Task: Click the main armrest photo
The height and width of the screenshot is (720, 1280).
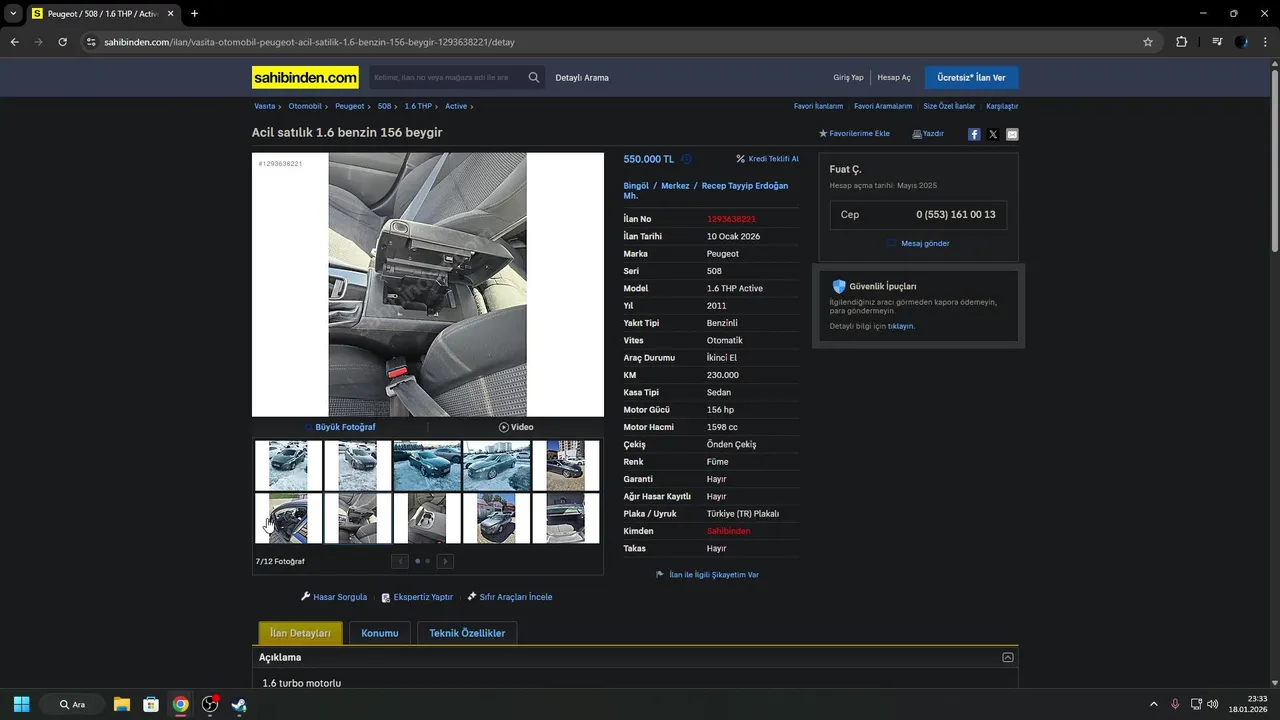Action: (427, 285)
